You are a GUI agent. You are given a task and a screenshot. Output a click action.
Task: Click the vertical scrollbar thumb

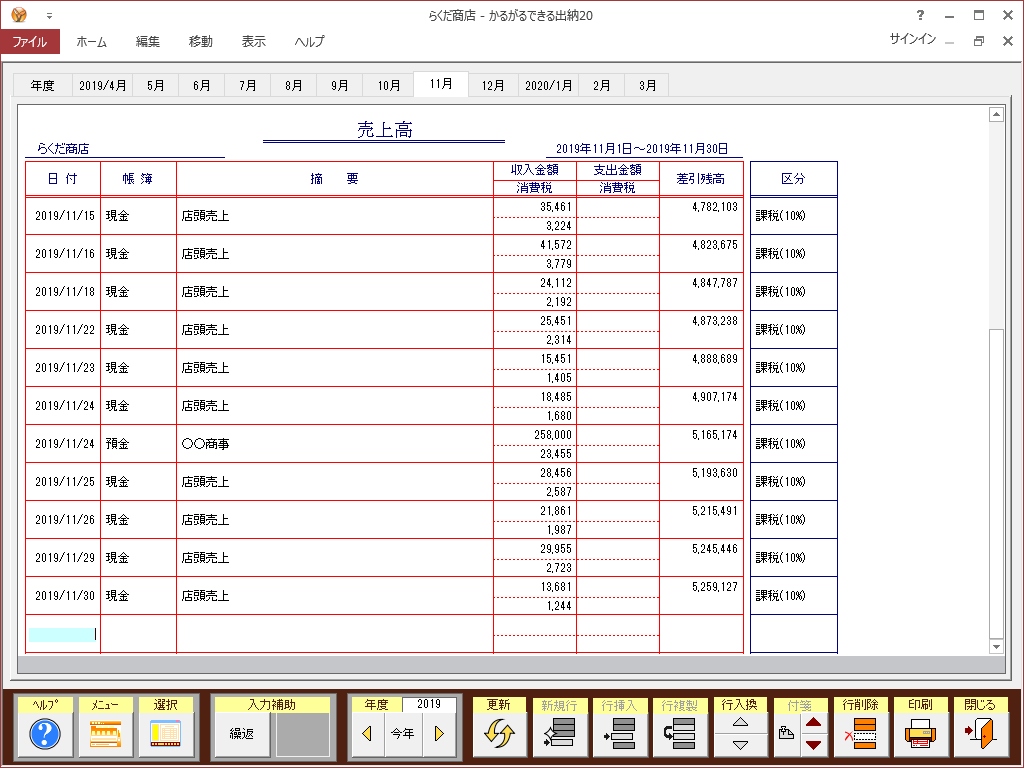(996, 483)
